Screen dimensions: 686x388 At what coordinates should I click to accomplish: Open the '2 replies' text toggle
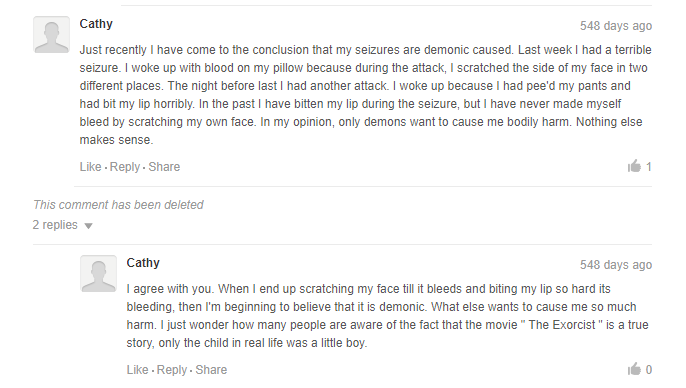(x=55, y=225)
